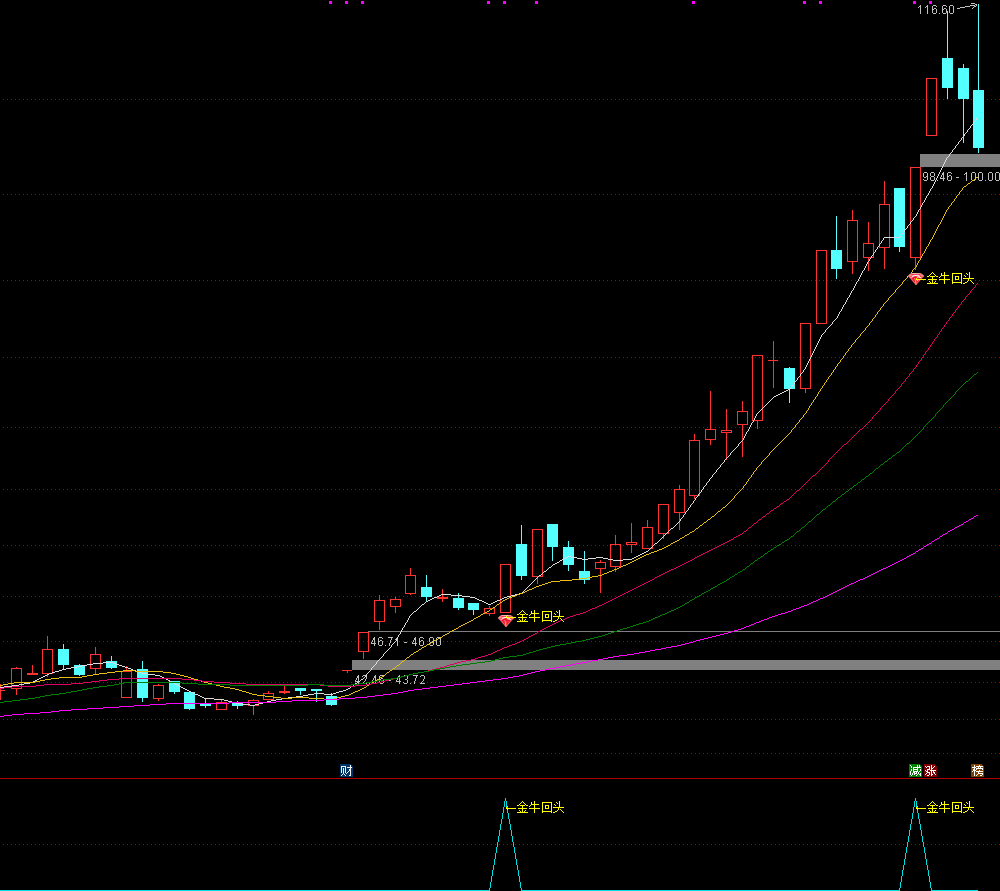Click the second 金牛回头 label in the indicator panel
Image resolution: width=1000 pixels, height=891 pixels.
pyautogui.click(x=950, y=807)
